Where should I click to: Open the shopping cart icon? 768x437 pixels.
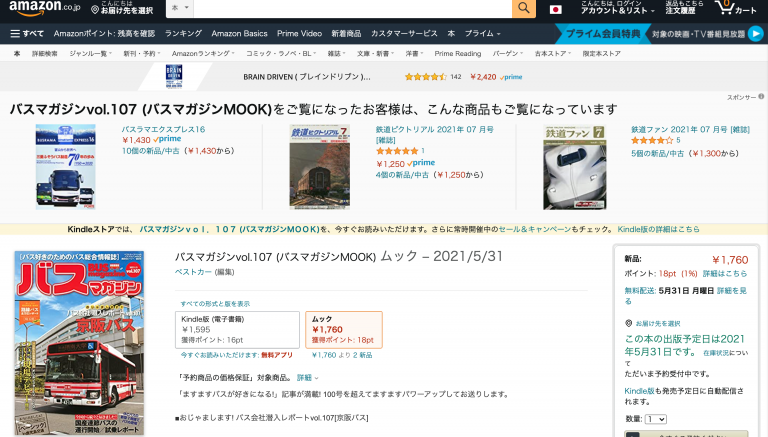tap(735, 7)
